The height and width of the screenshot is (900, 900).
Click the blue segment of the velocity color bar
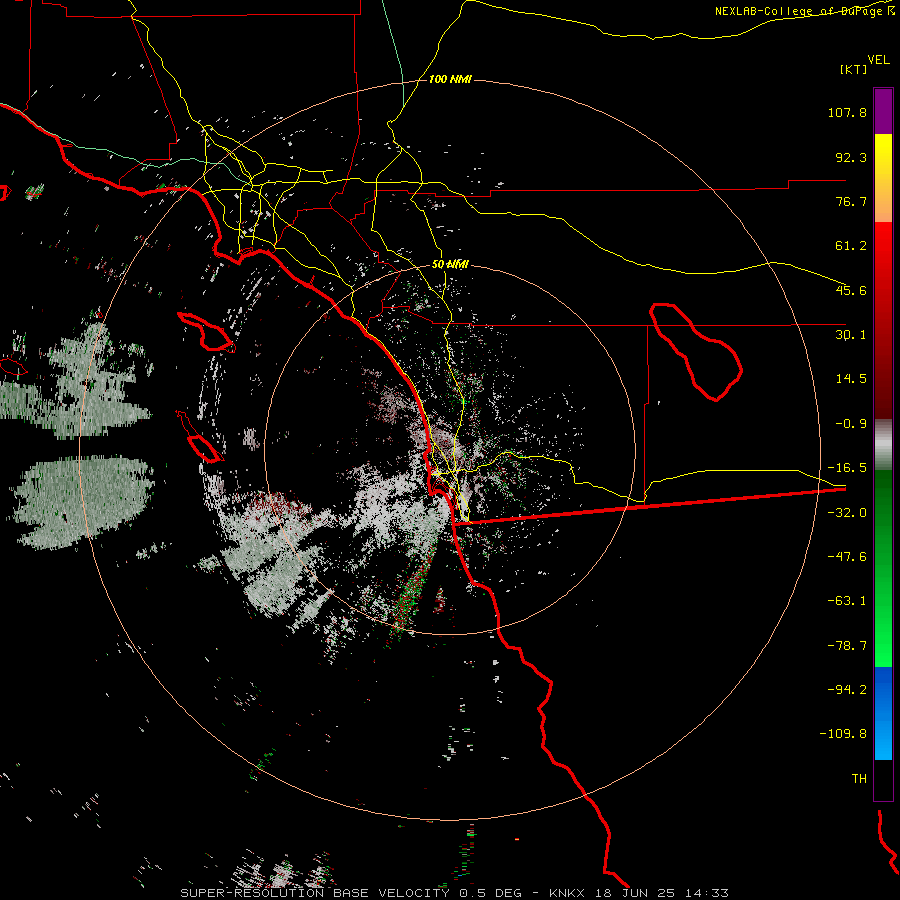tap(883, 713)
